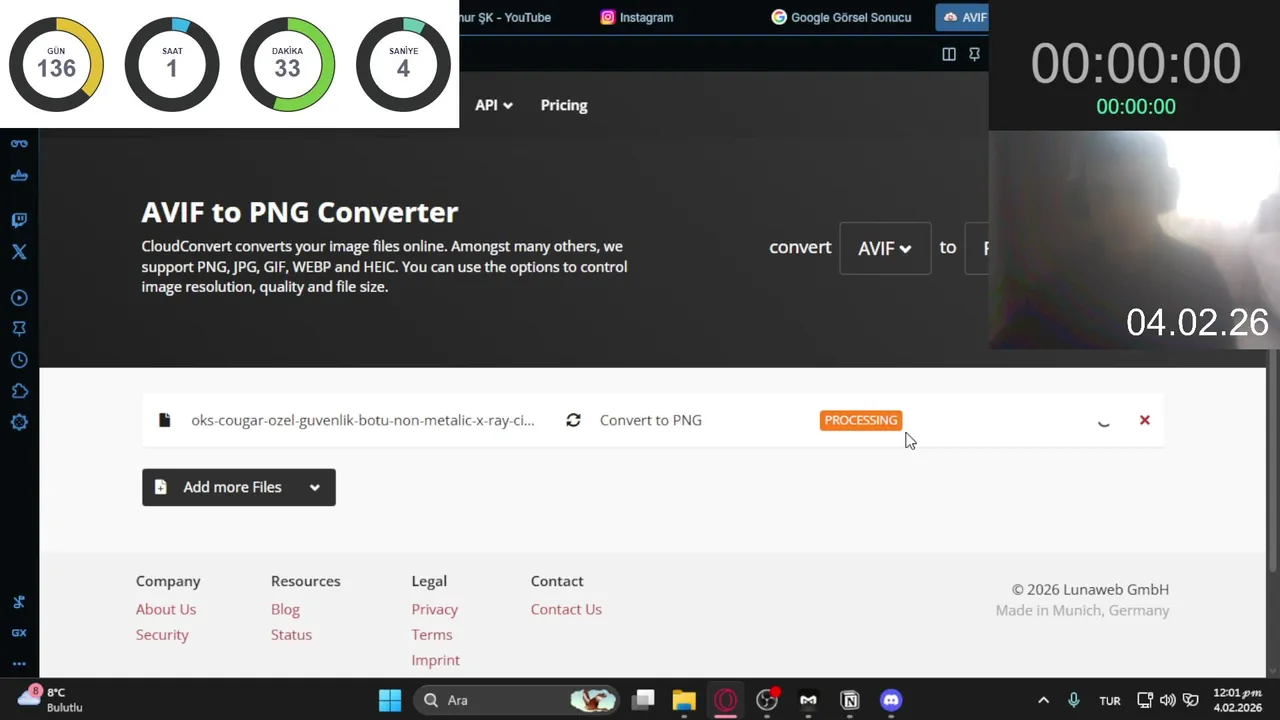Click the boat-shaped sidebar icon

click(x=19, y=176)
